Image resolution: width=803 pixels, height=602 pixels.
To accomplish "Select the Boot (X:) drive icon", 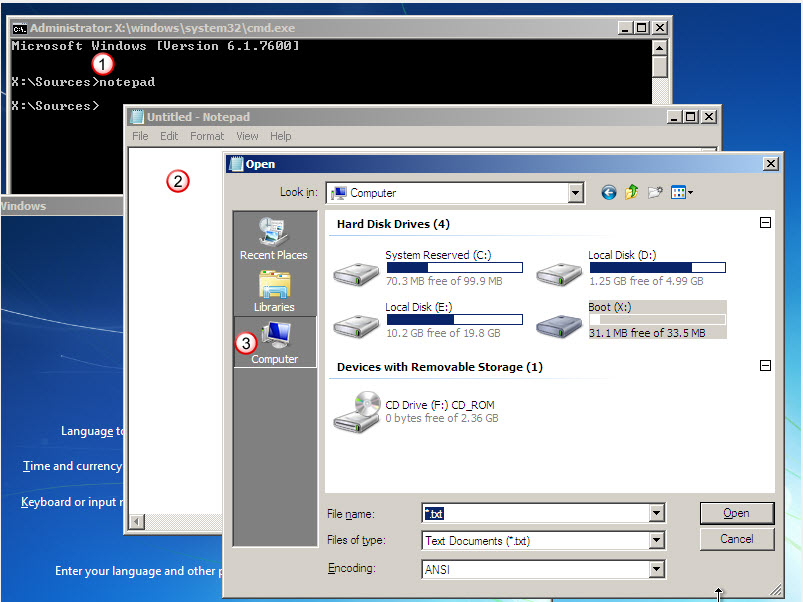I will [x=559, y=326].
